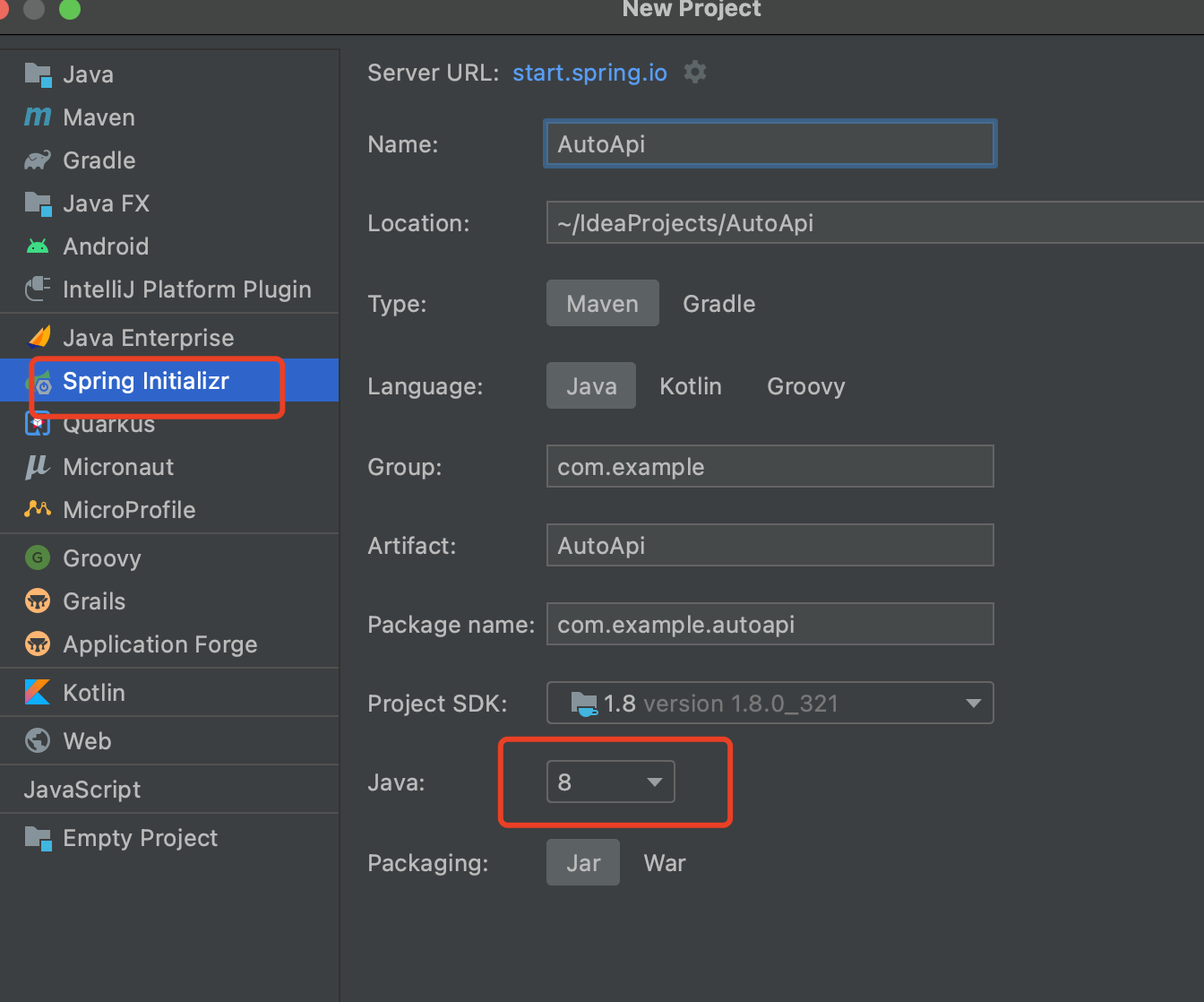This screenshot has height=1002, width=1204.
Task: Select Java FX in the list
Action: coord(169,203)
